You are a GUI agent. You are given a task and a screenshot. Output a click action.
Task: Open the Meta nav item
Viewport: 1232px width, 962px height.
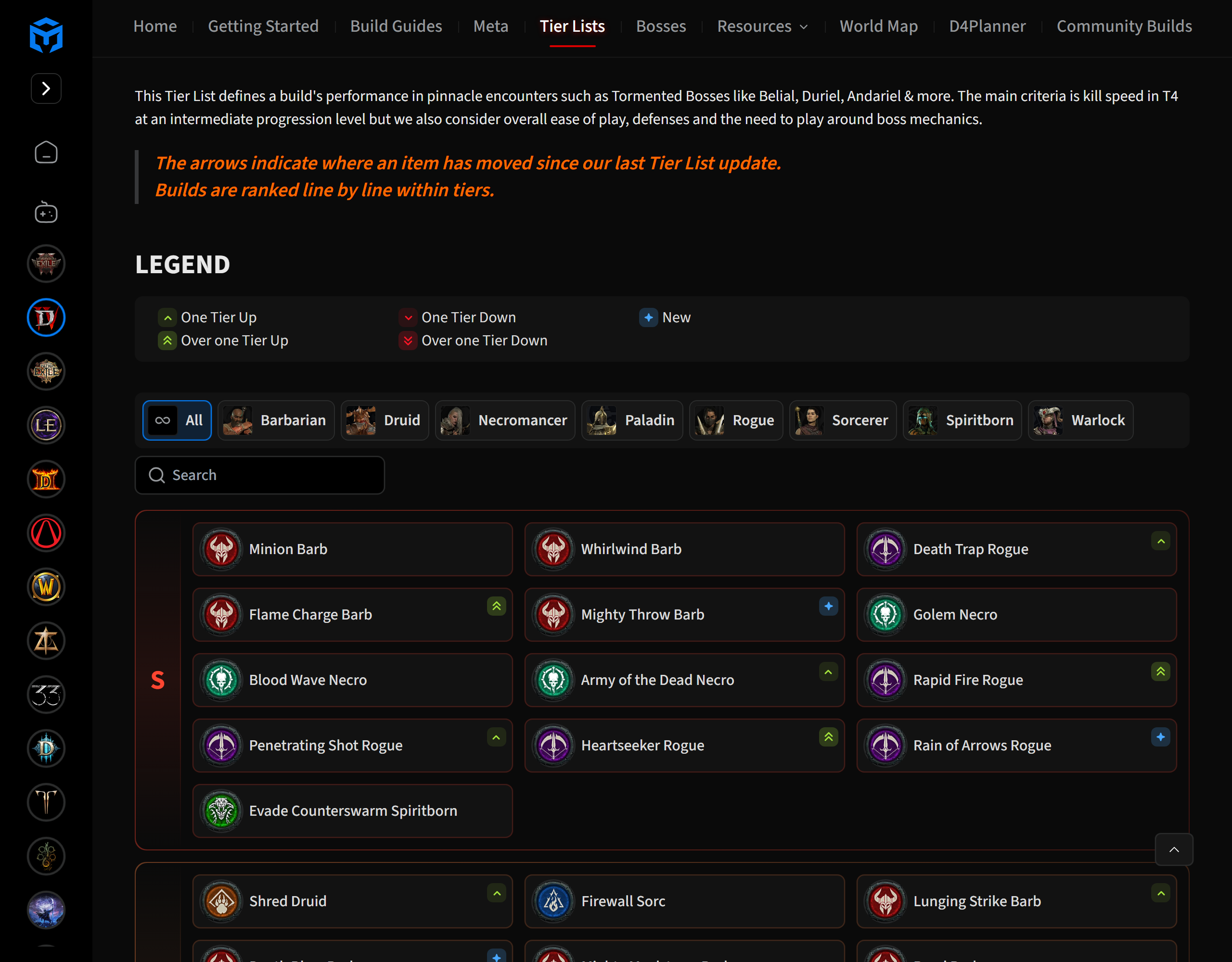pos(491,26)
